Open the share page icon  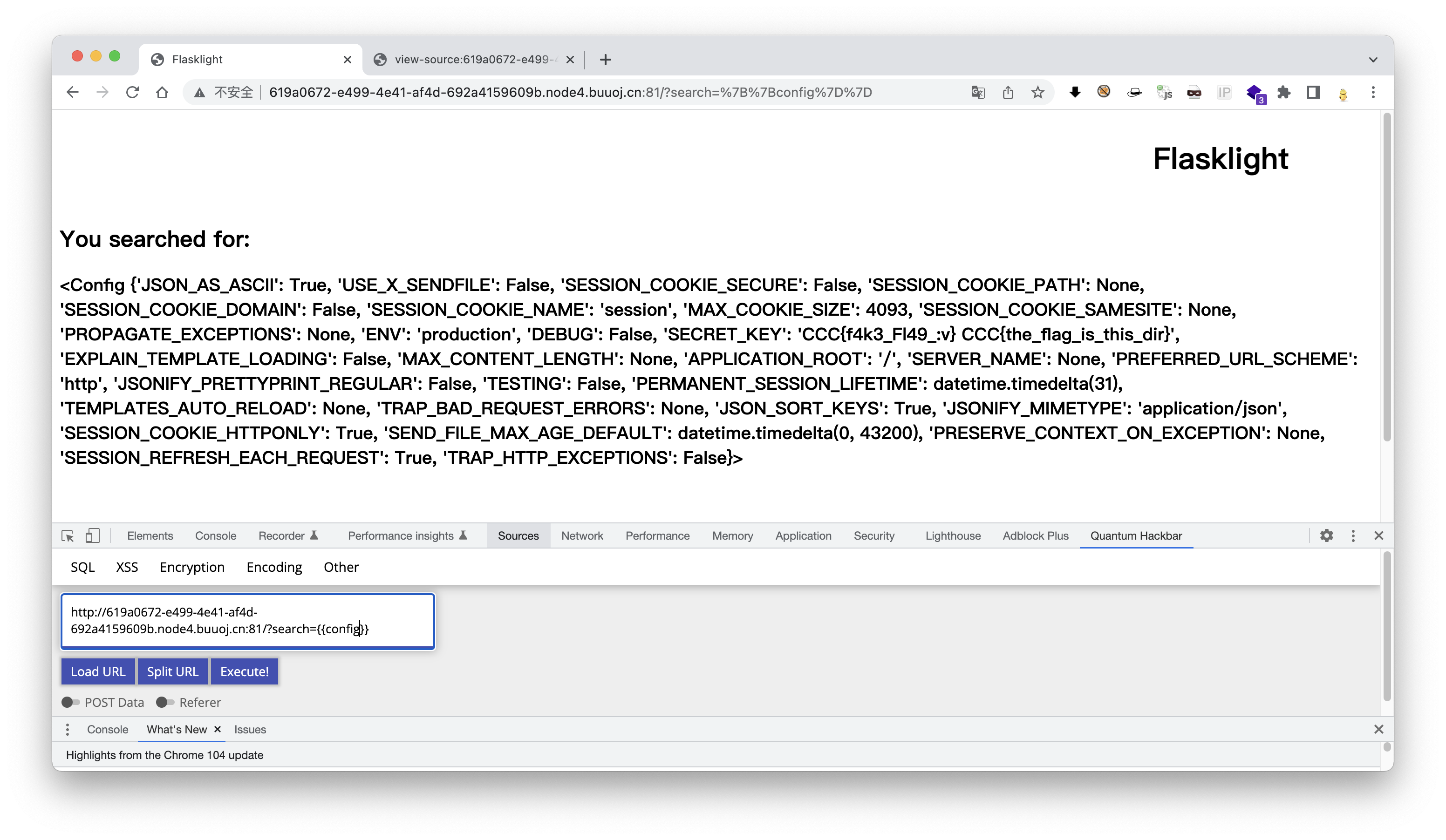pyautogui.click(x=1008, y=92)
